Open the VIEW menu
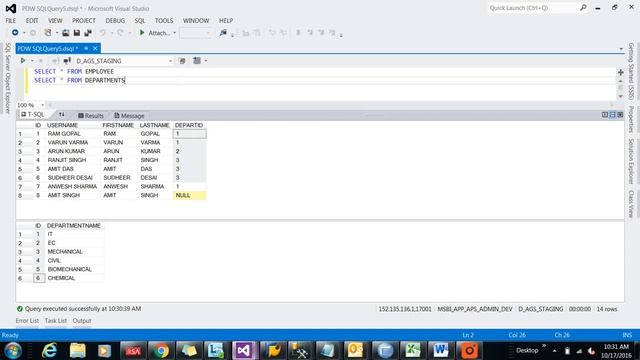The width and height of the screenshot is (640, 360). 55,20
